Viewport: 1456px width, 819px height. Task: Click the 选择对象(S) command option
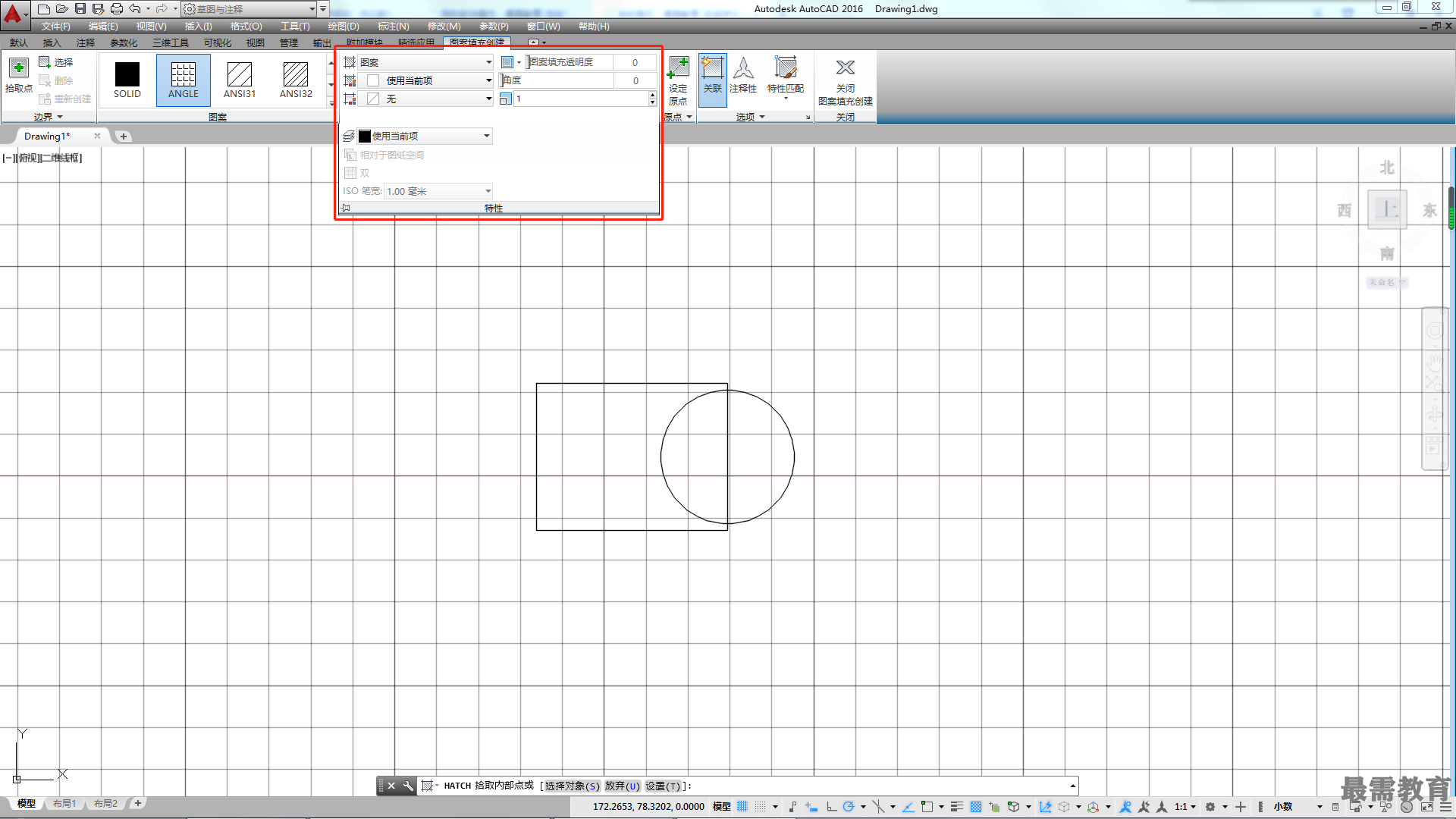tap(572, 786)
